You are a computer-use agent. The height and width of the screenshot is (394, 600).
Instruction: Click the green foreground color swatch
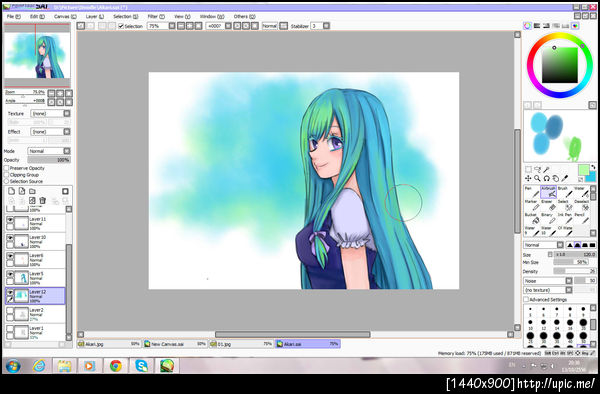[x=583, y=170]
